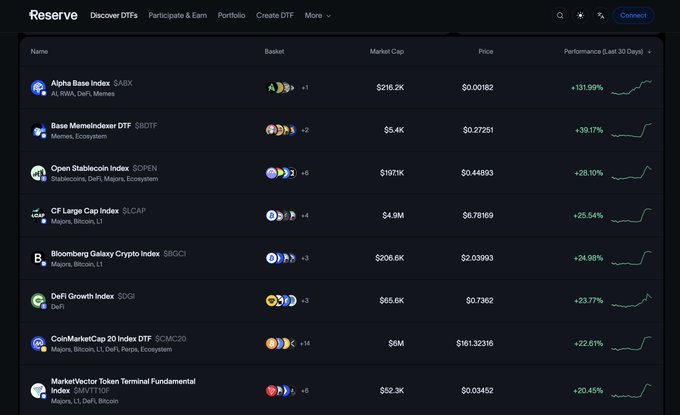Click the Name column header
This screenshot has width=680, height=415.
[39, 52]
